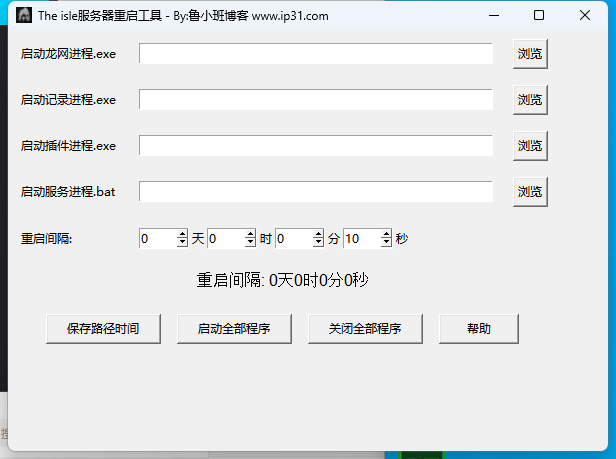Click the 启动记录进程.exe path input field
Viewport: 616px width, 459px height.
tap(316, 100)
